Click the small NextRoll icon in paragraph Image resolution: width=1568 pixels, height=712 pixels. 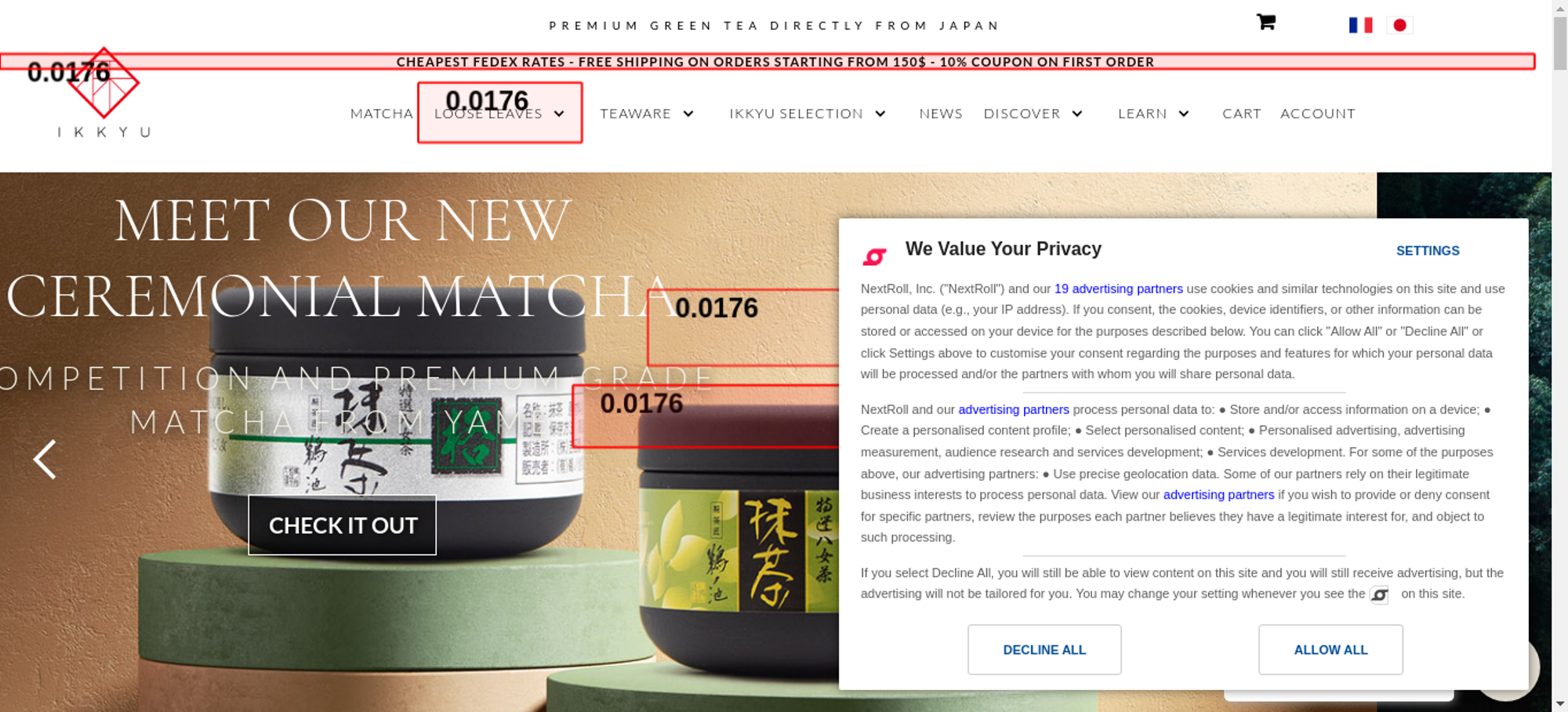point(1379,594)
